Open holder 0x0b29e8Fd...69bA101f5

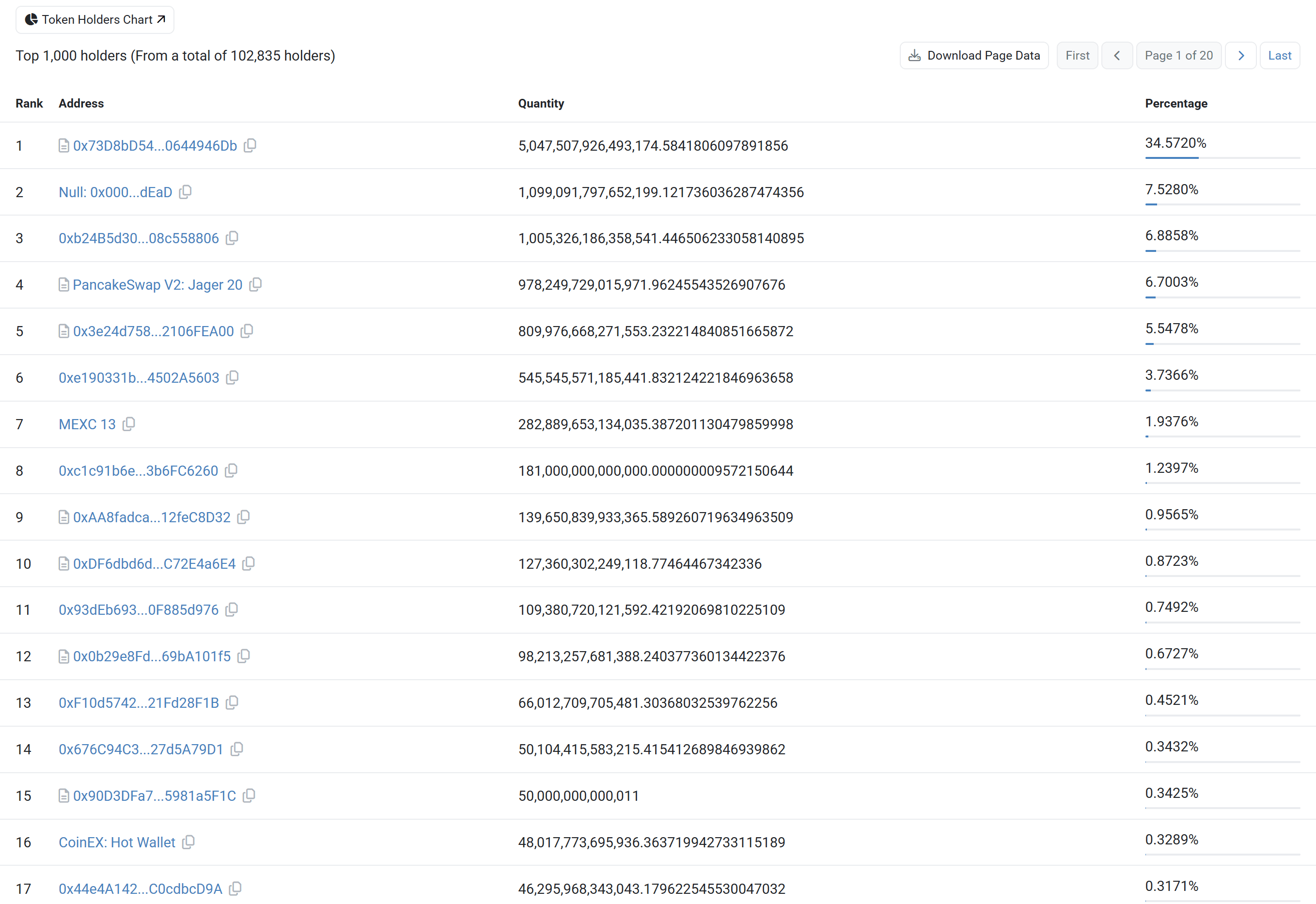(152, 656)
